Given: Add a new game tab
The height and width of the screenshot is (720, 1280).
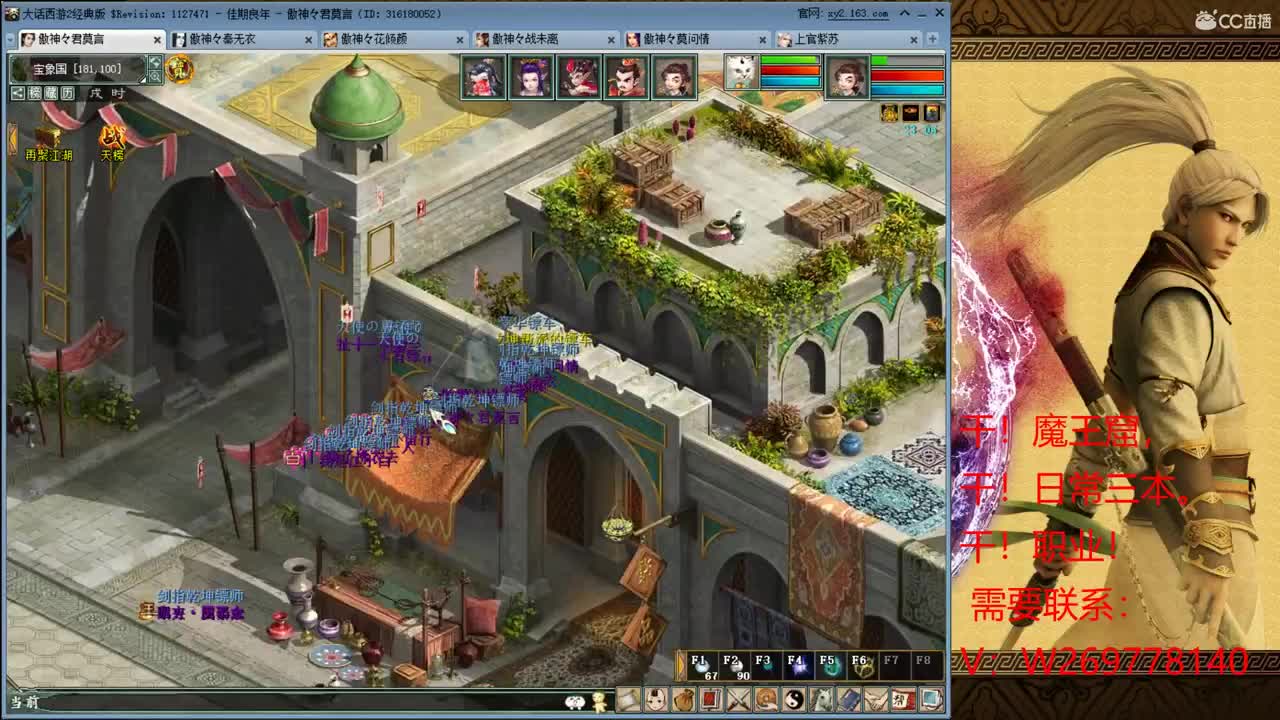Looking at the screenshot, I should pyautogui.click(x=934, y=39).
